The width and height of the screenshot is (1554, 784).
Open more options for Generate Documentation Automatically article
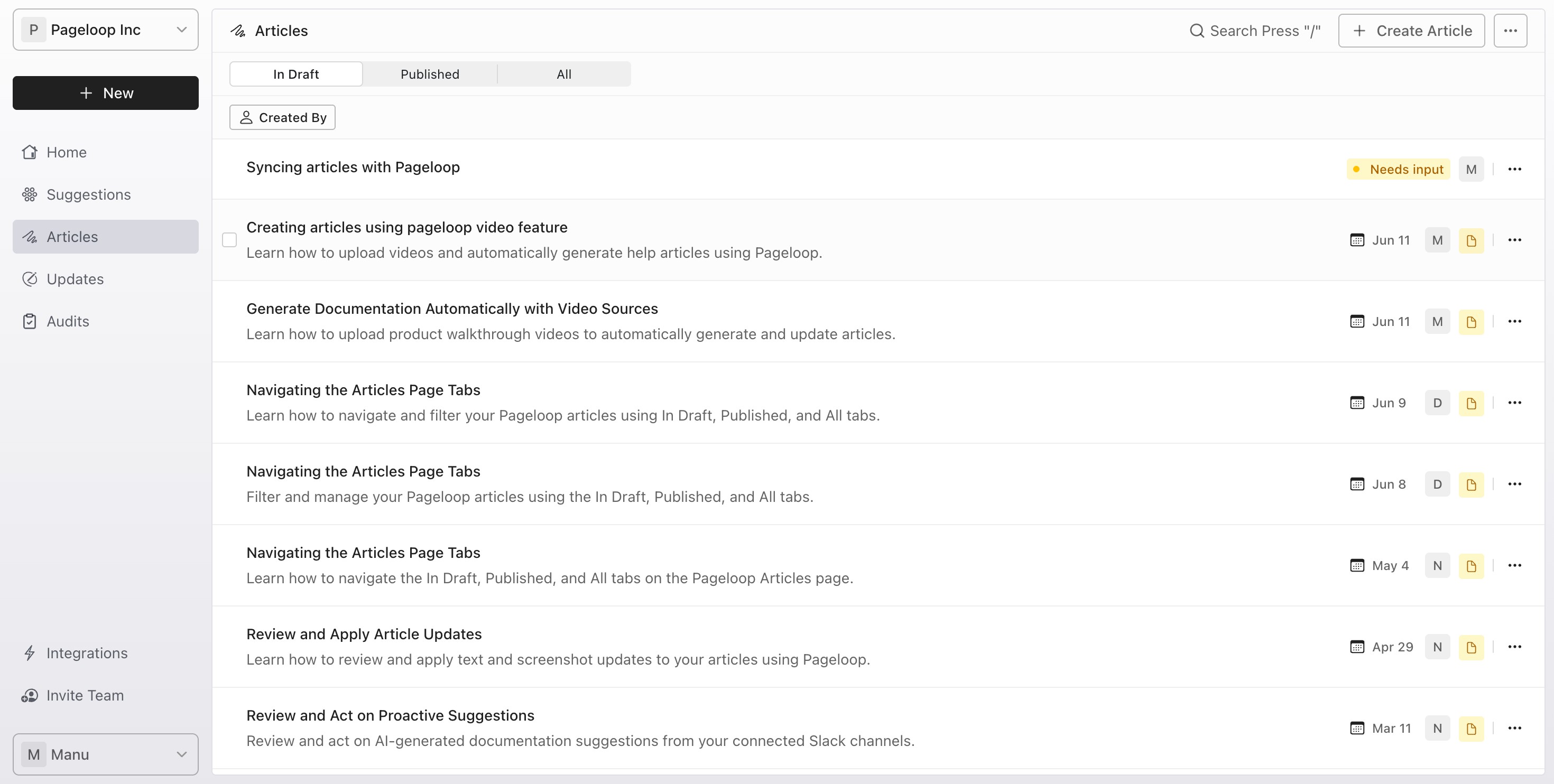point(1515,321)
